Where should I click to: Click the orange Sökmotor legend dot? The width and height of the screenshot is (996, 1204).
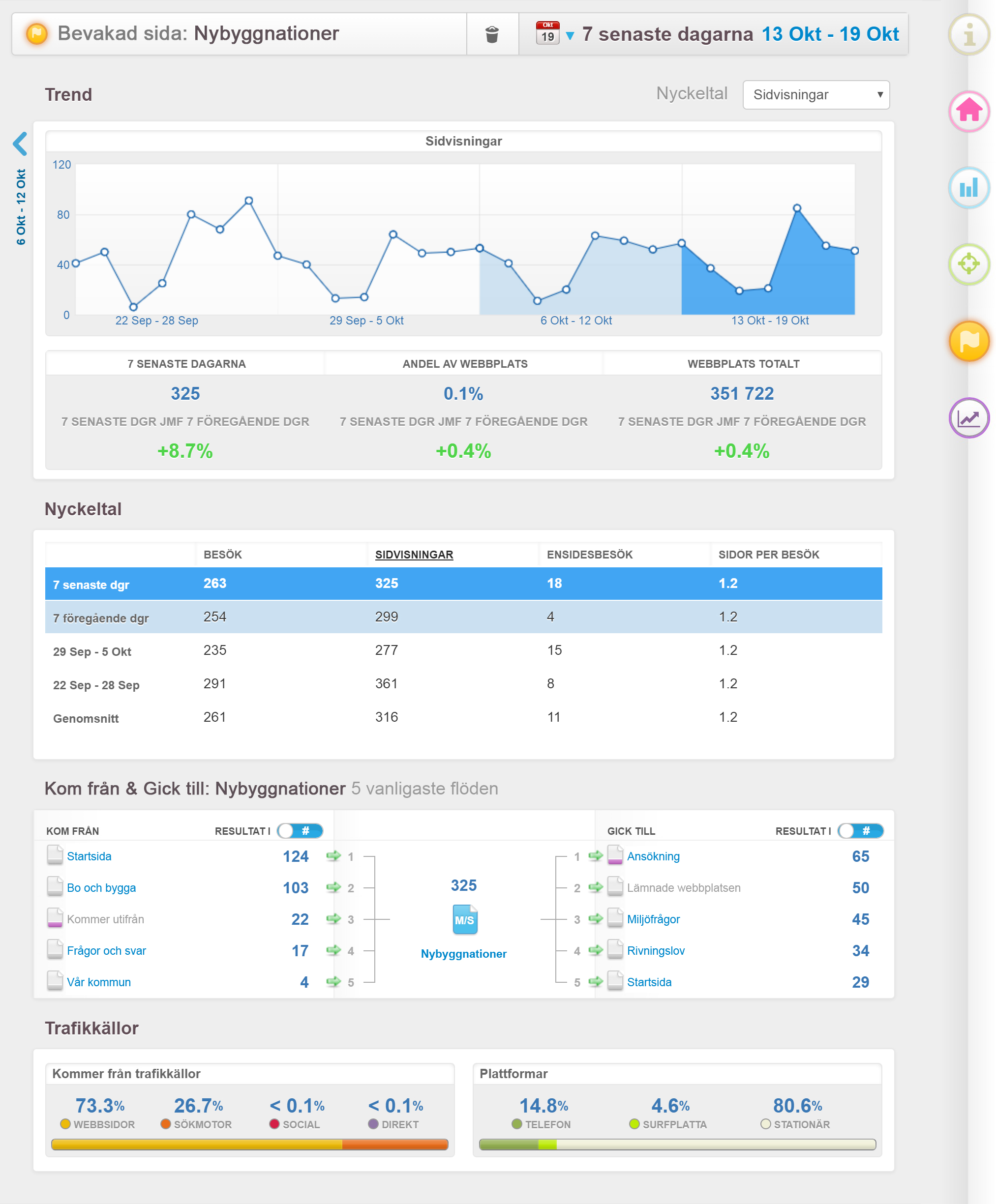tap(166, 1124)
